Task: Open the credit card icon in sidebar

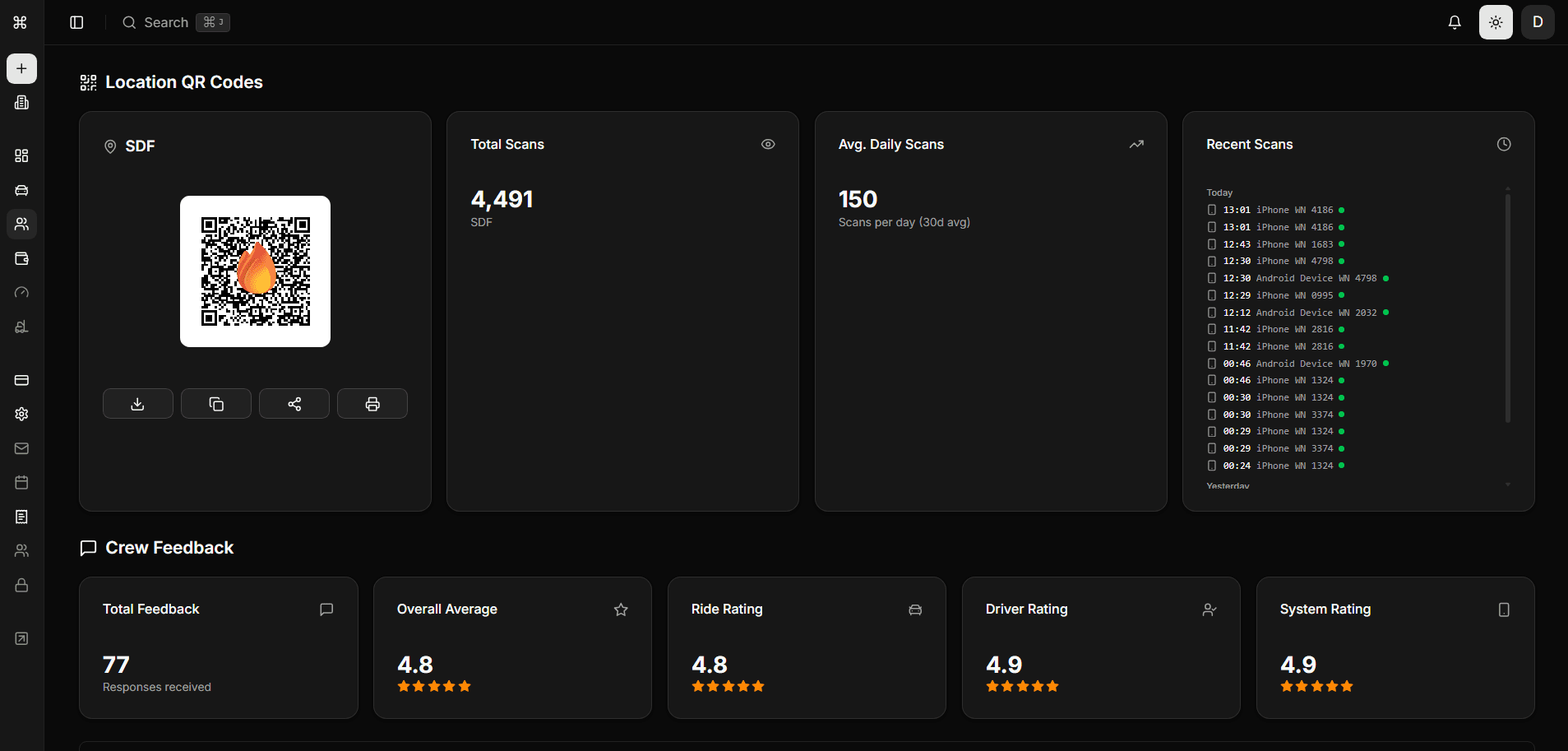Action: [21, 380]
